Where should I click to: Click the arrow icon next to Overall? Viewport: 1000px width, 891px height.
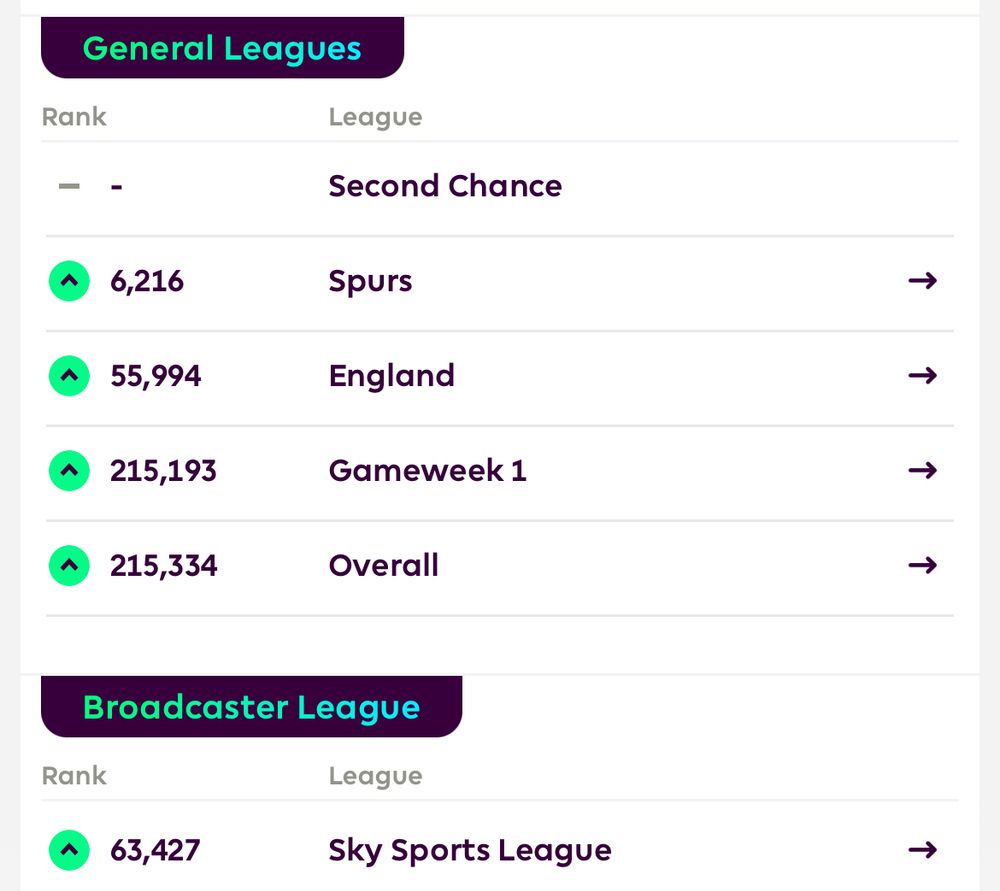[x=922, y=565]
